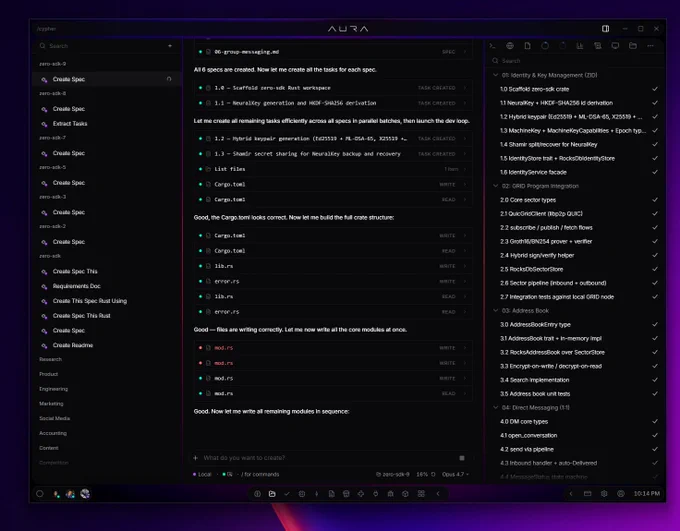Open the folder icon in right panel toolbar
680x531 pixels.
633,46
